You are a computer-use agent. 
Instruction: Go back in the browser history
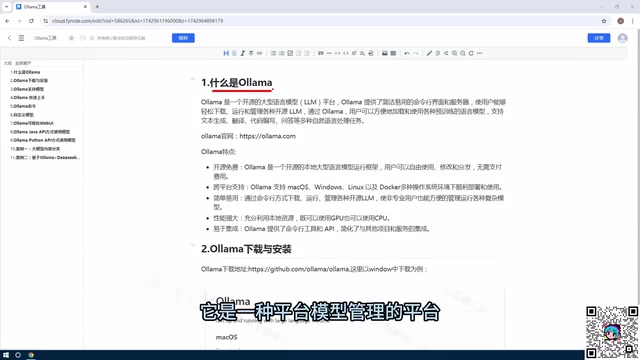pos(7,21)
